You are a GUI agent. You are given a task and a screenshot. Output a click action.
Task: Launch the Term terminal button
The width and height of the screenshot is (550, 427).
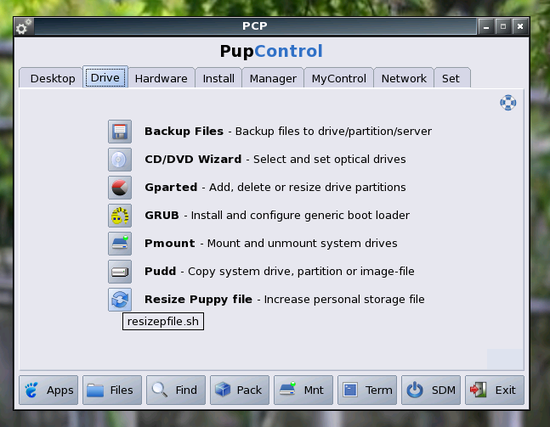(367, 390)
